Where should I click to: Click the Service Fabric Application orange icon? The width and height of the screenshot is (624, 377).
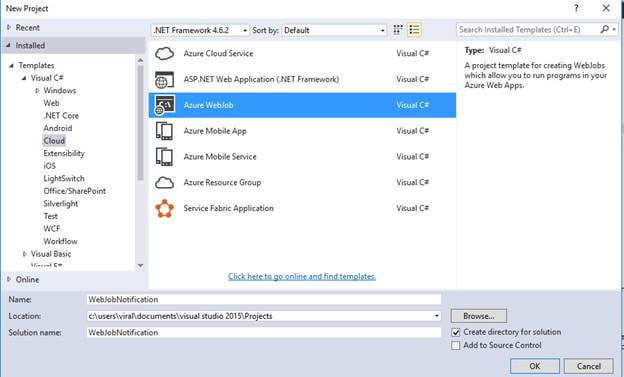click(x=164, y=209)
